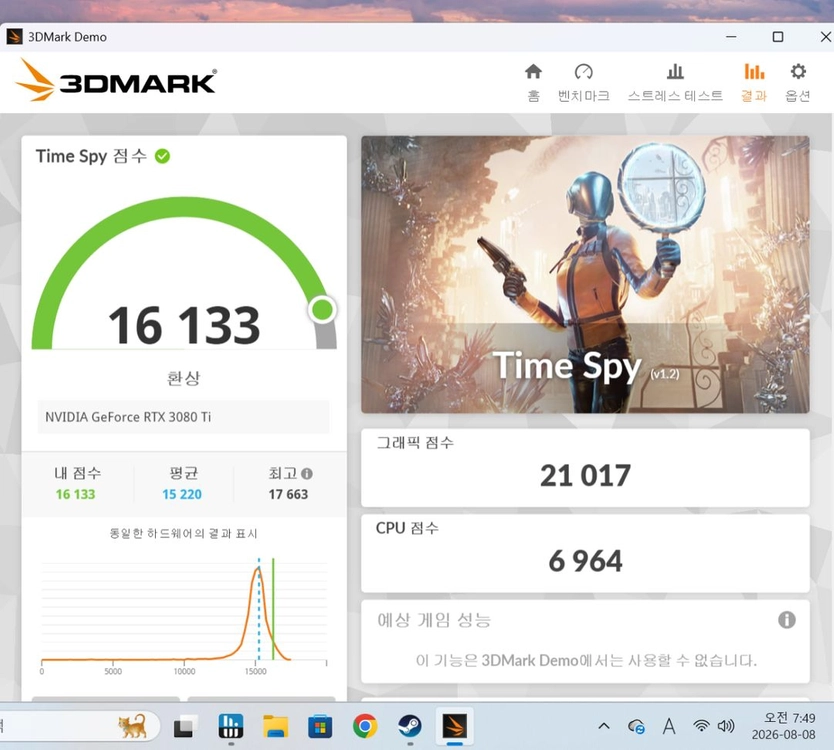Open the 벤치마크 benchmarks tab
This screenshot has height=750, width=834.
583,82
